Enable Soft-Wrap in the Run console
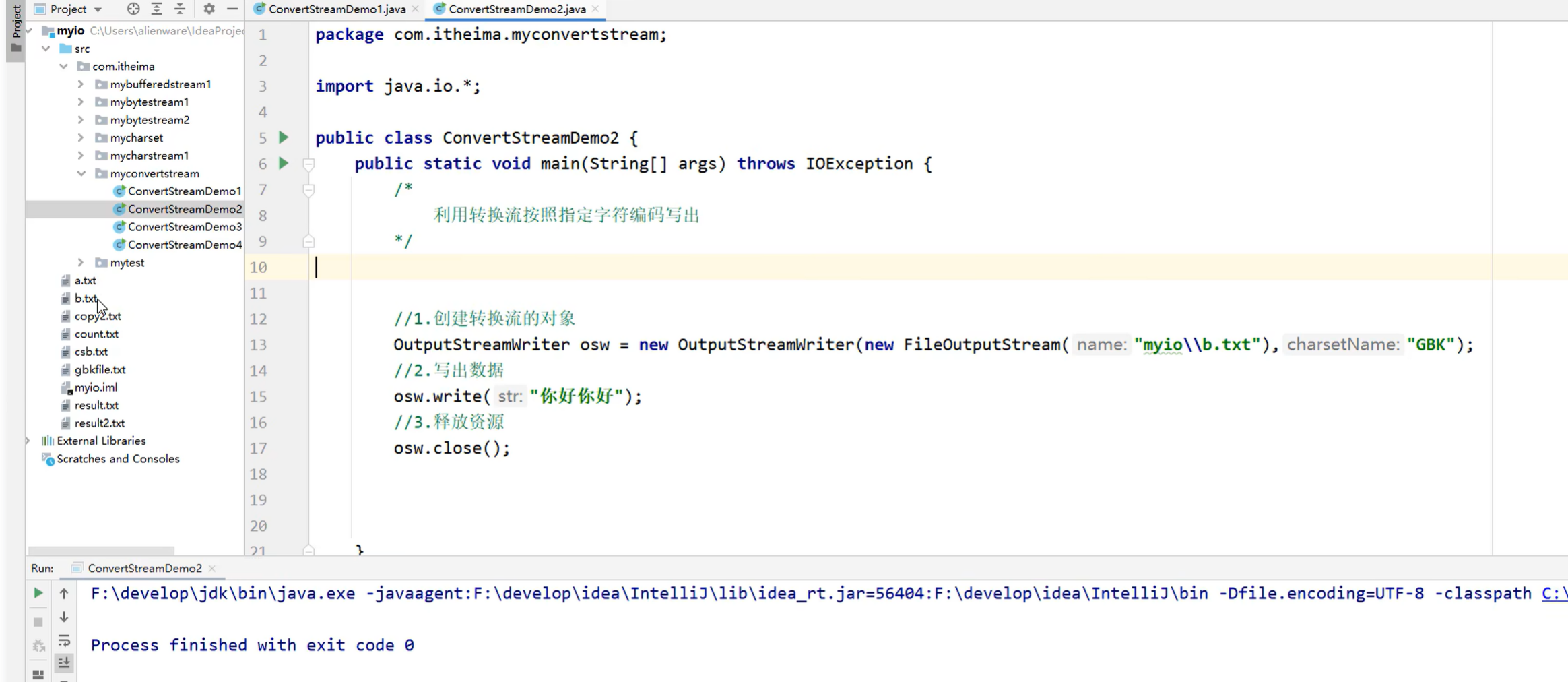This screenshot has width=1568, height=682. [x=64, y=641]
